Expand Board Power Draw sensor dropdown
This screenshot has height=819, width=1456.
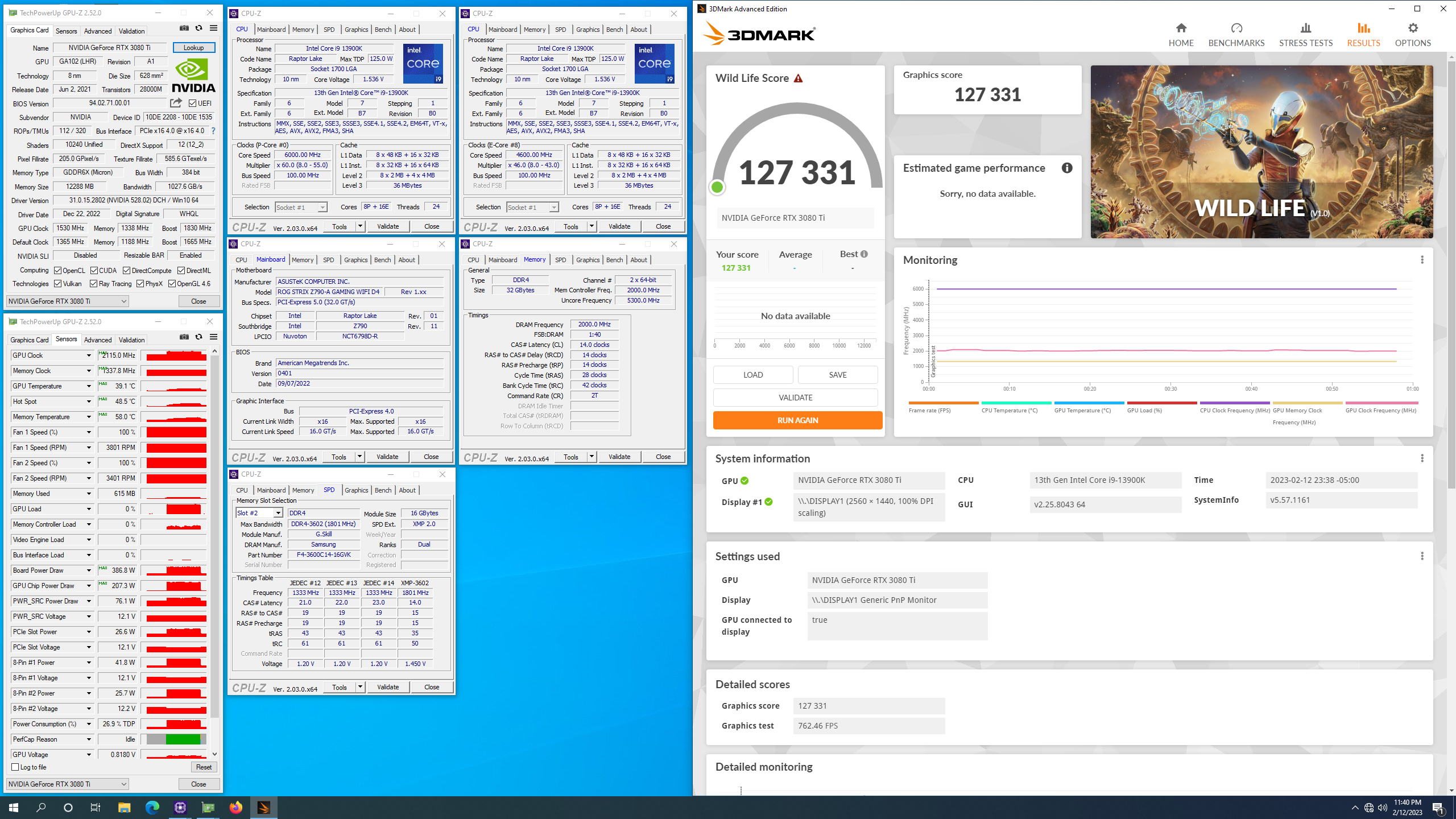pyautogui.click(x=89, y=570)
